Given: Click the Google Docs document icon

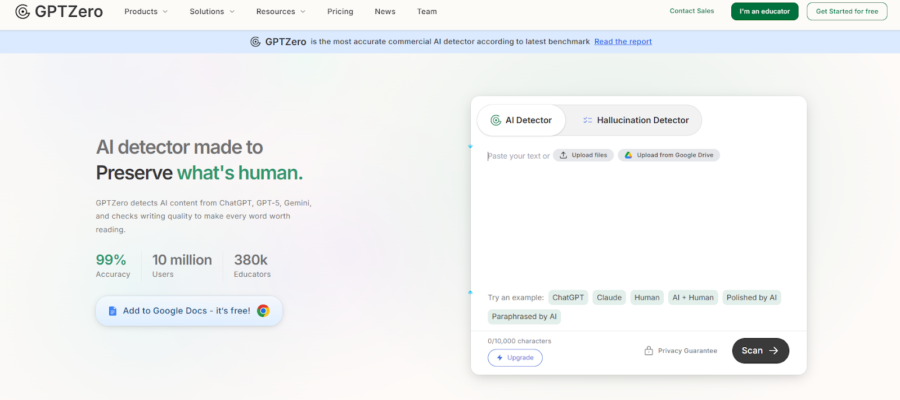Looking at the screenshot, I should tap(113, 311).
